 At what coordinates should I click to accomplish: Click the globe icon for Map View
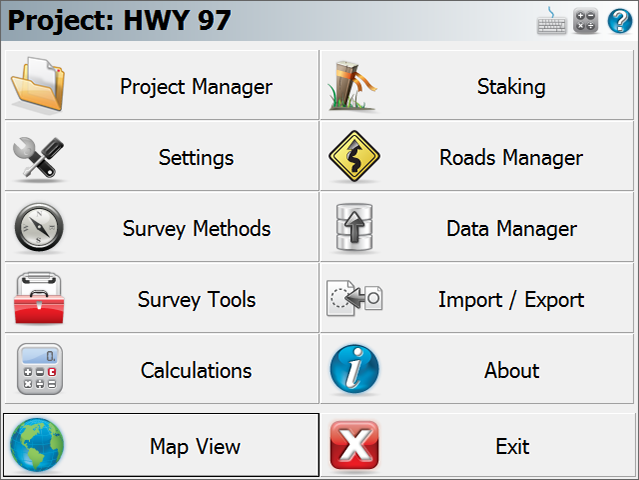pyautogui.click(x=37, y=445)
